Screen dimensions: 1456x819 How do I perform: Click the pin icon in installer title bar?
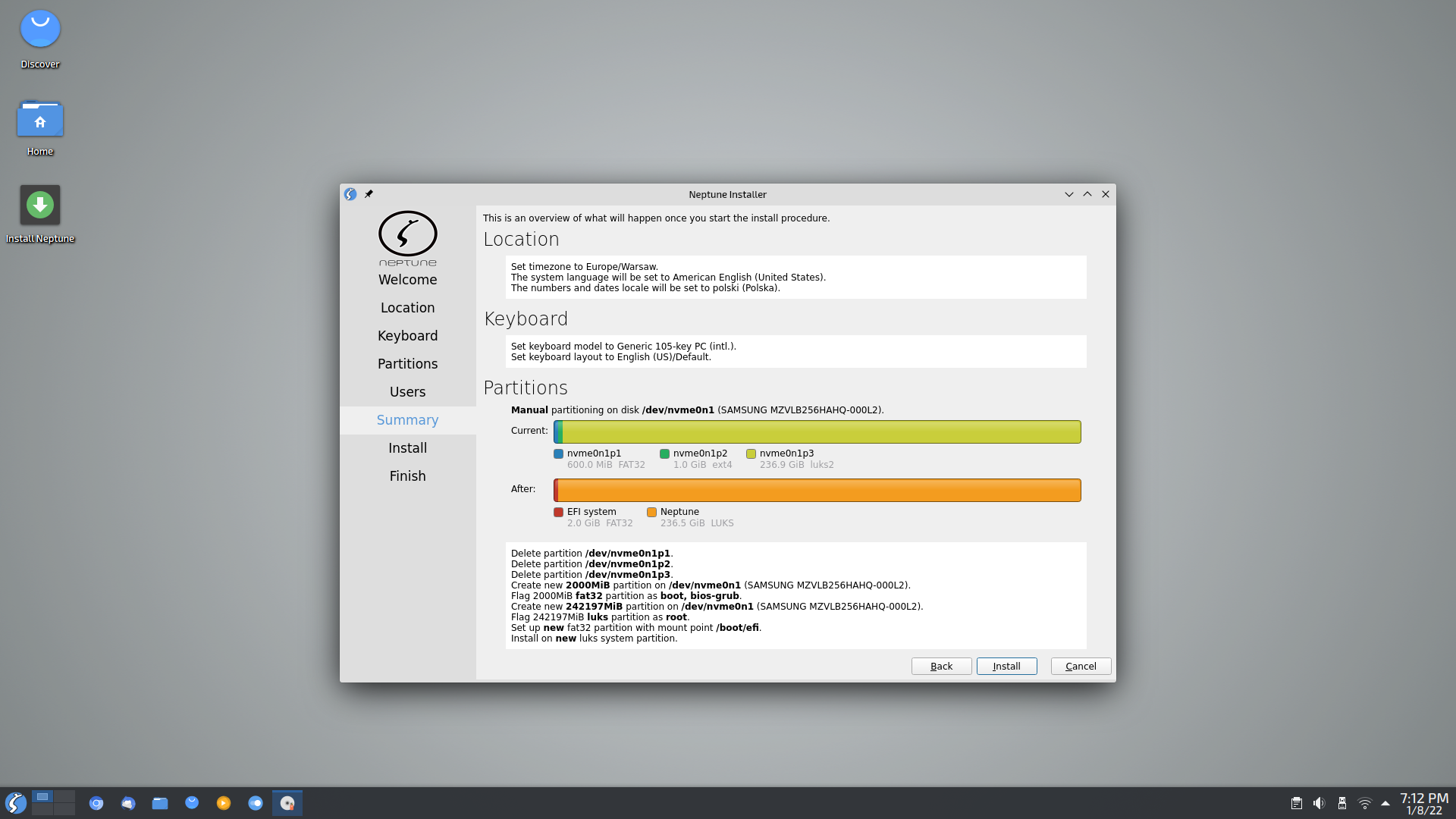(x=369, y=194)
